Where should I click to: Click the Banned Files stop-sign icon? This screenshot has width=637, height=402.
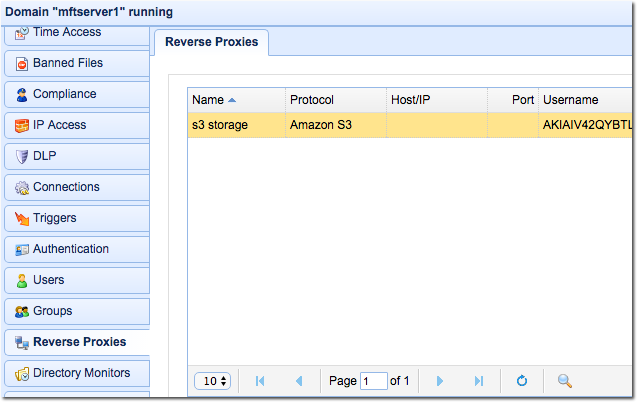[22, 64]
